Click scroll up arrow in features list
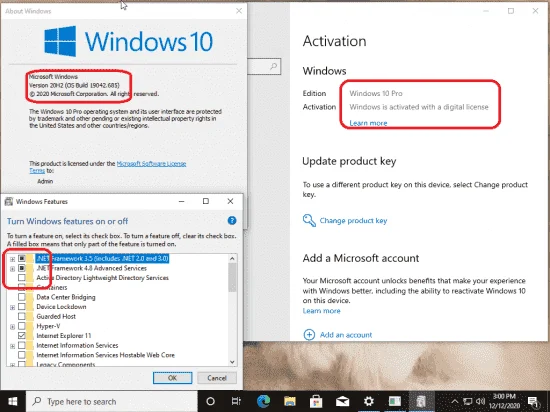 point(232,258)
